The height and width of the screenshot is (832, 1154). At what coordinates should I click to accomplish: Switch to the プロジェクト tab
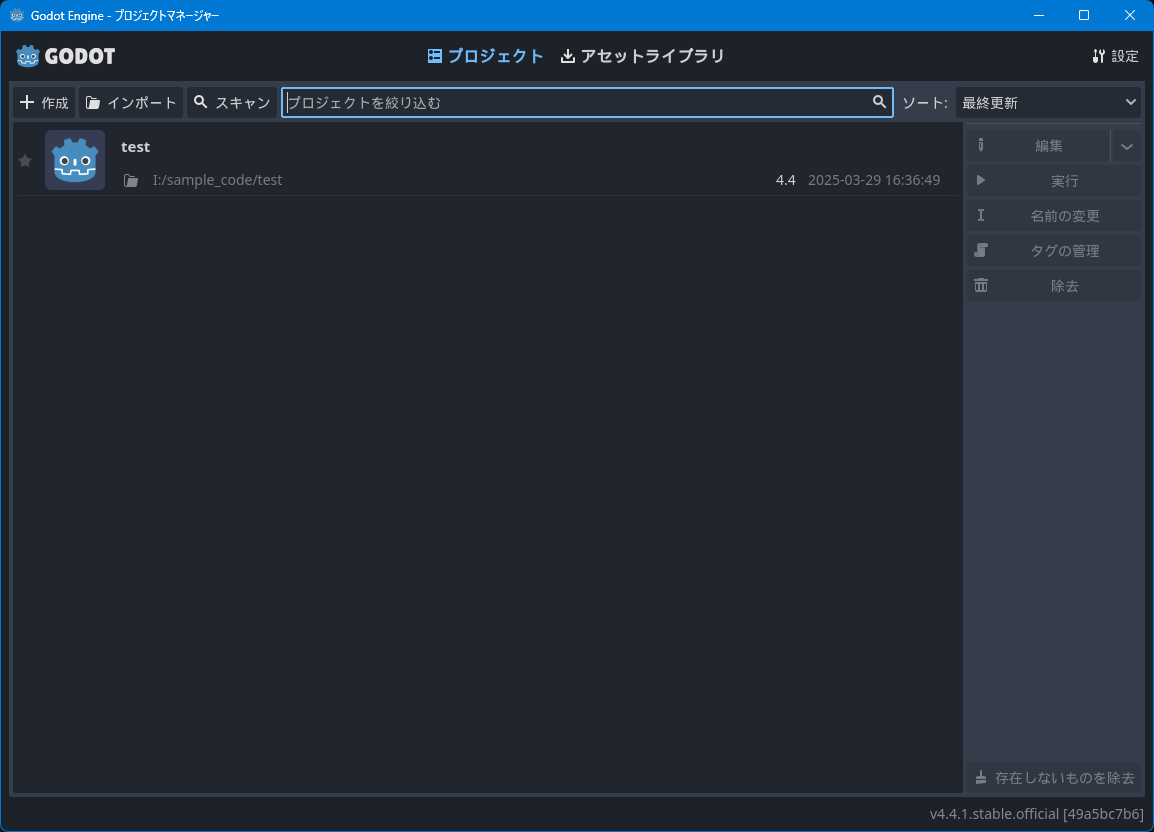(485, 56)
